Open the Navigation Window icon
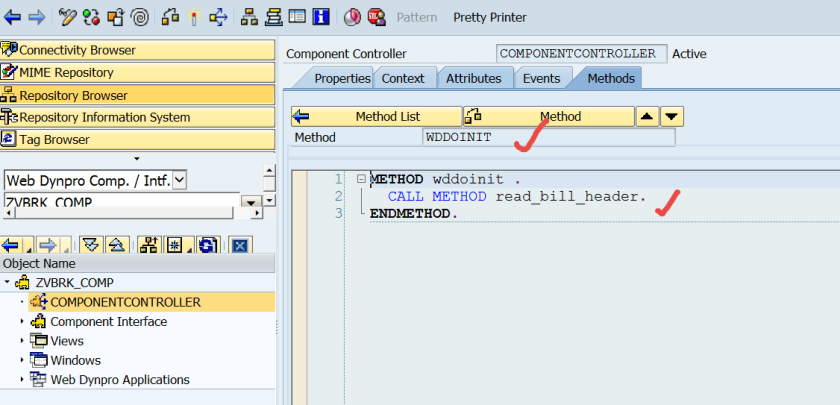This screenshot has height=405, width=840. [297, 17]
